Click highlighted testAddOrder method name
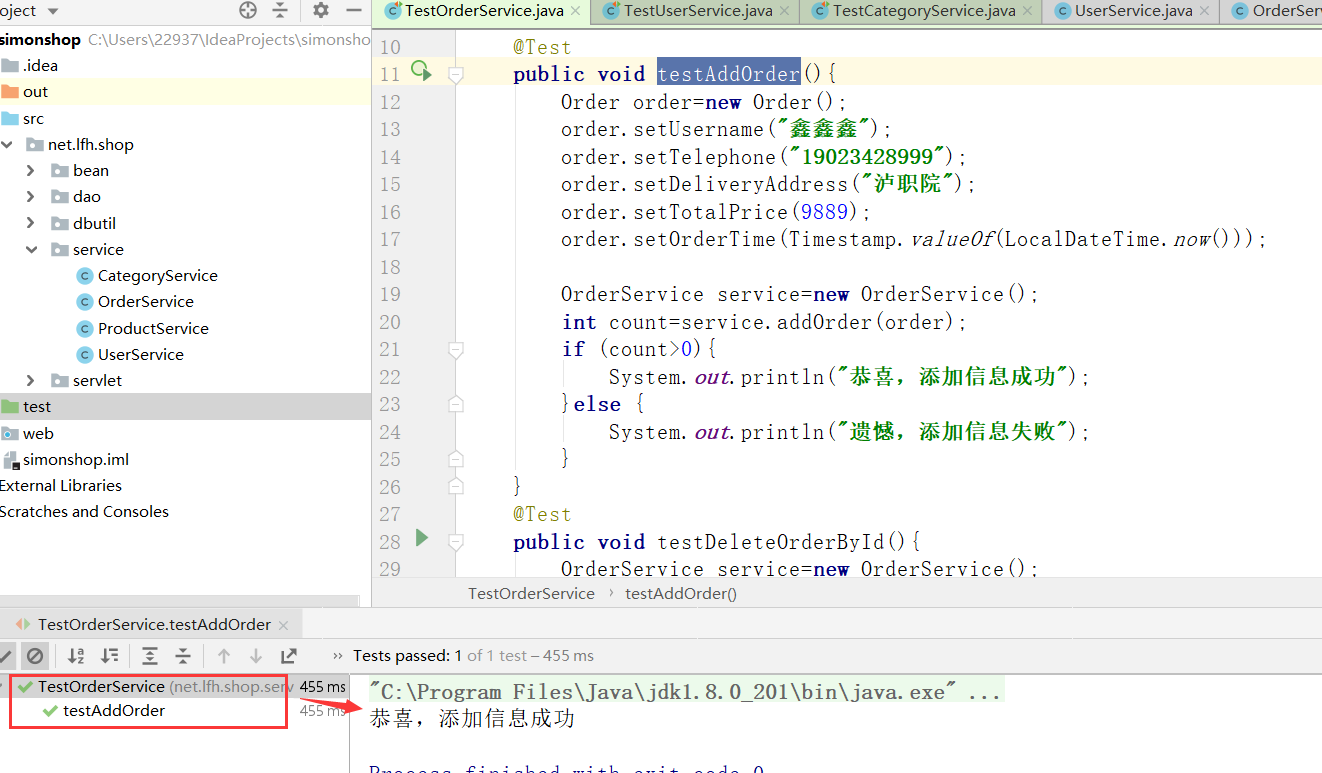Screen dimensions: 1322x773 728,74
